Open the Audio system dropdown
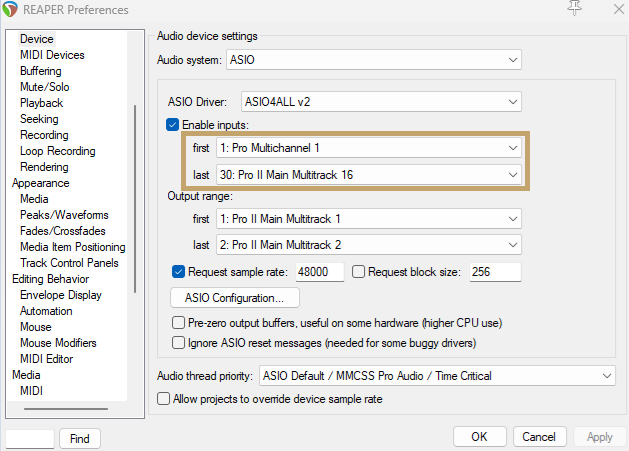This screenshot has height=451, width=629. pos(374,60)
